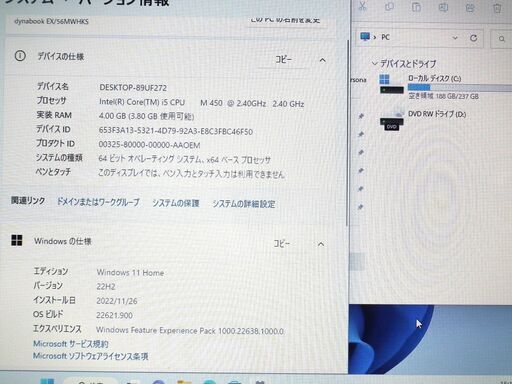
Task: Click the Copy icon in File Explorer toolbar
Action: (389, 7)
